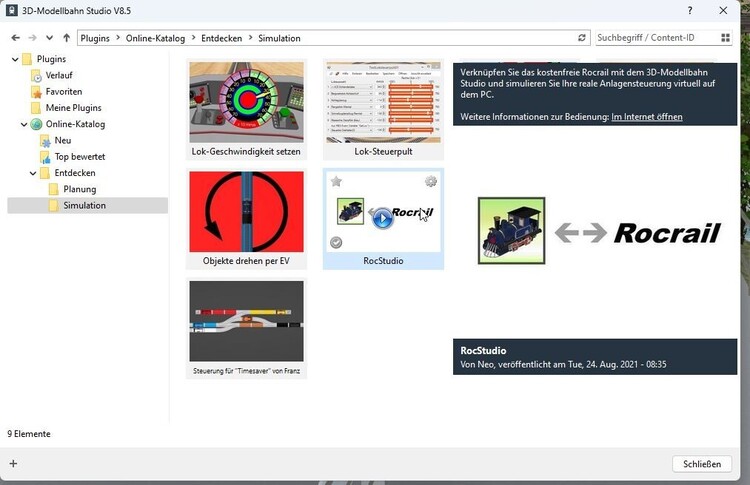
Task: Select Online-Katalog in the breadcrumb path
Action: (155, 38)
